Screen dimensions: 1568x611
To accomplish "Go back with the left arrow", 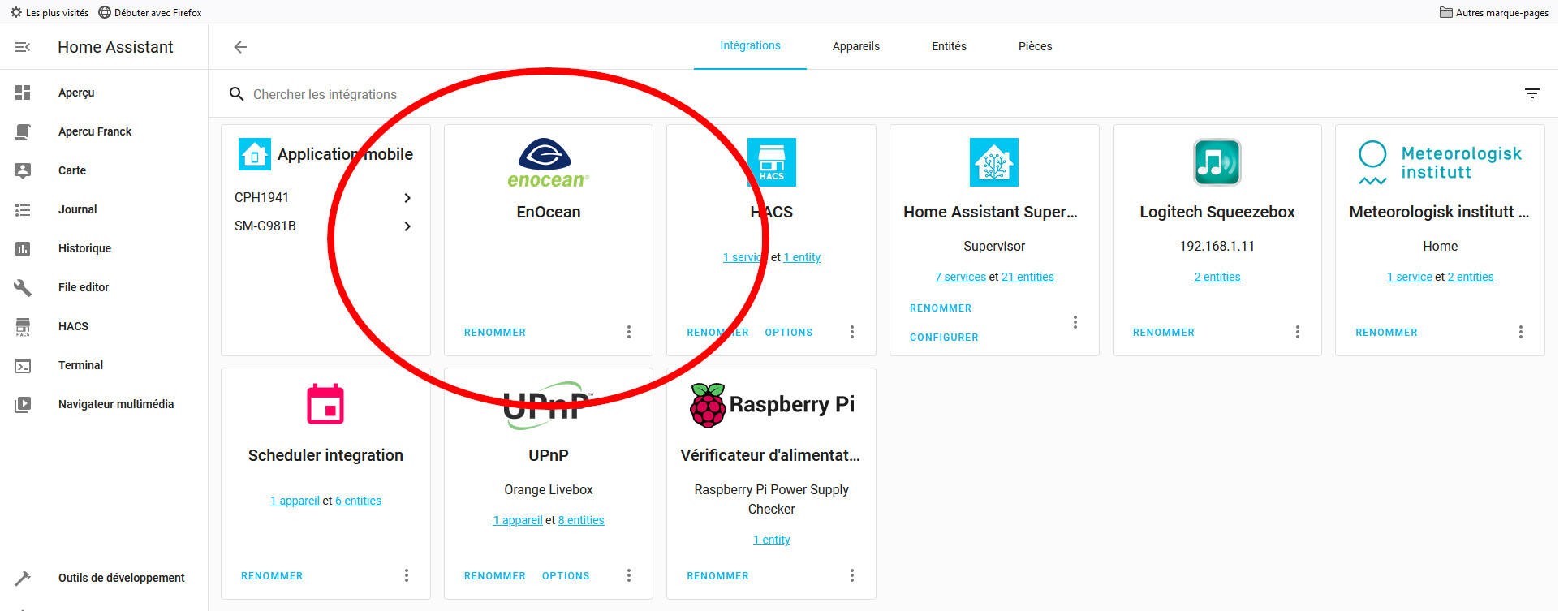I will (240, 47).
